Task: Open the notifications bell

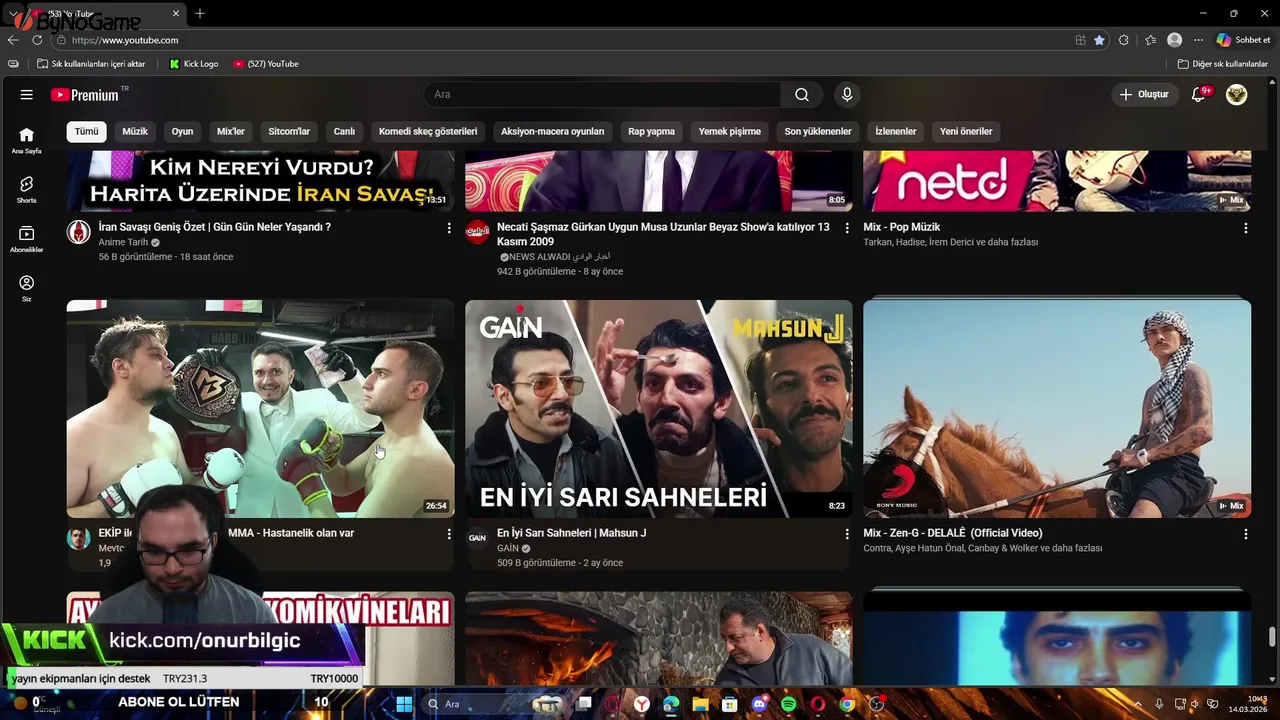Action: coord(1199,95)
